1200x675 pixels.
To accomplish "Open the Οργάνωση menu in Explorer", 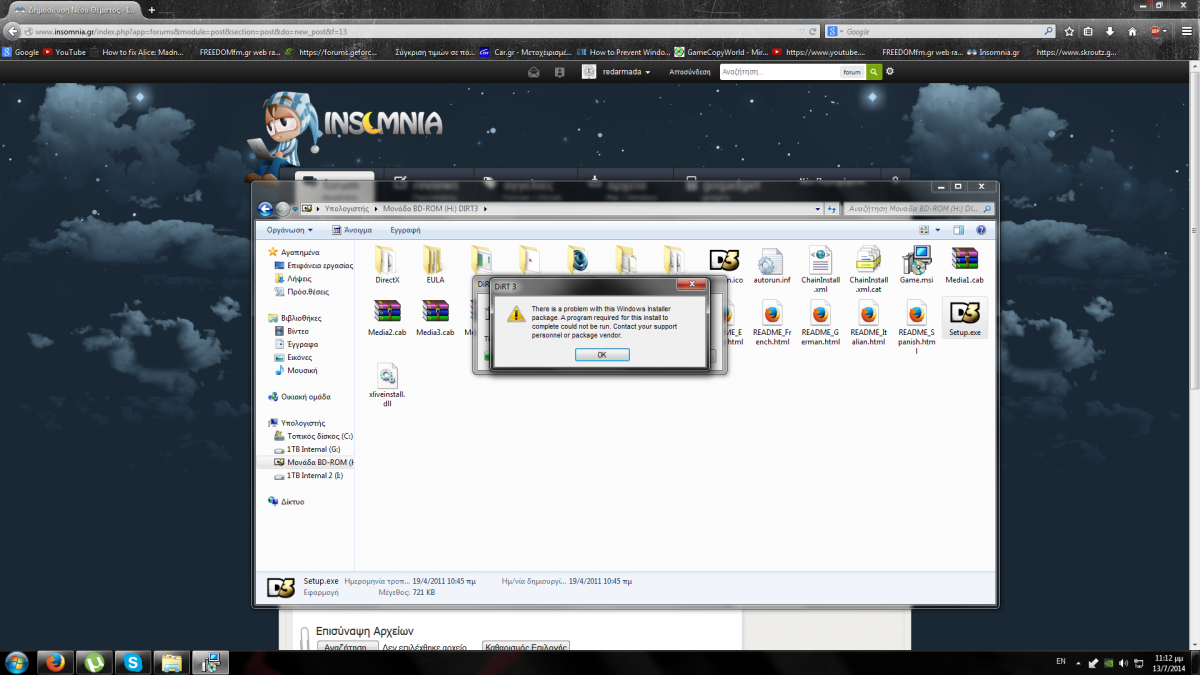I will coord(288,230).
